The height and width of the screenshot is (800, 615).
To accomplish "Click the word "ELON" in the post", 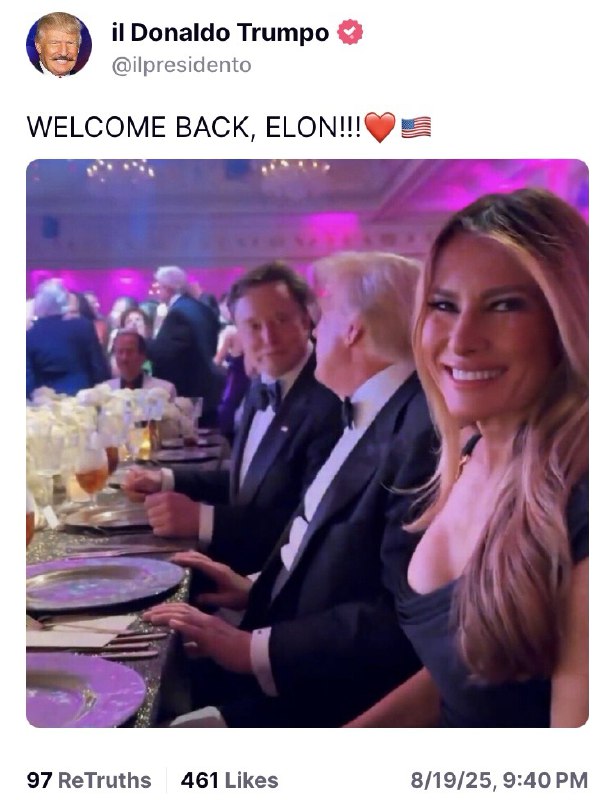I will pyautogui.click(x=301, y=127).
